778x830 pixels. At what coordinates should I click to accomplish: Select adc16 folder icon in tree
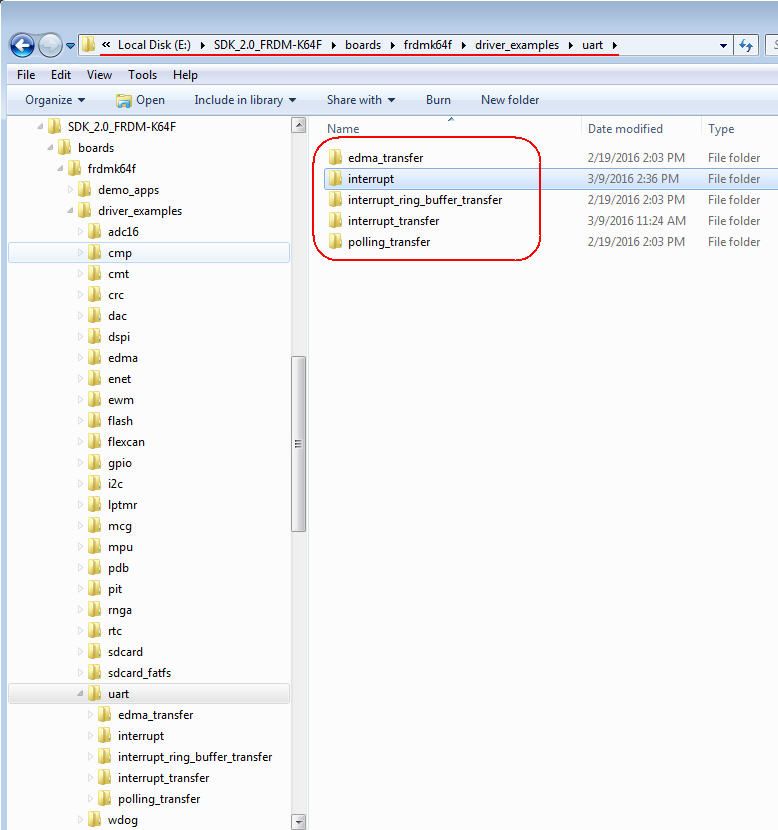pos(95,231)
